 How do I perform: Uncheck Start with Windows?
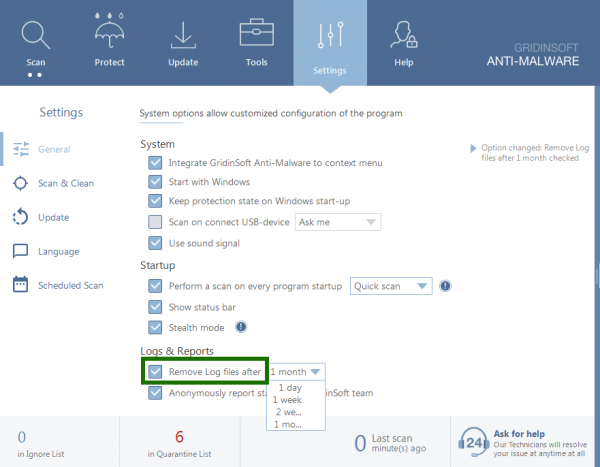click(x=155, y=181)
